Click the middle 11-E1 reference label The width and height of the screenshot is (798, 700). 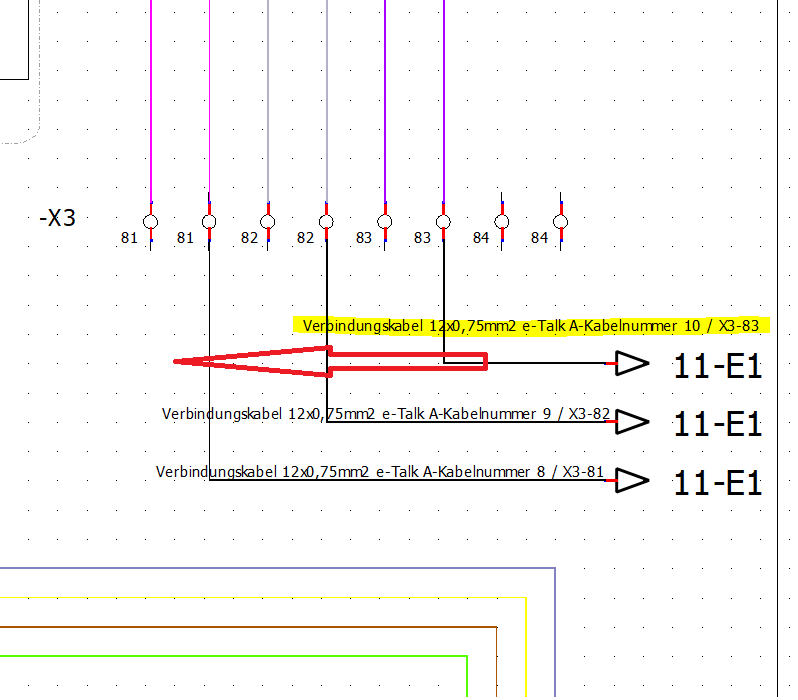tap(718, 425)
